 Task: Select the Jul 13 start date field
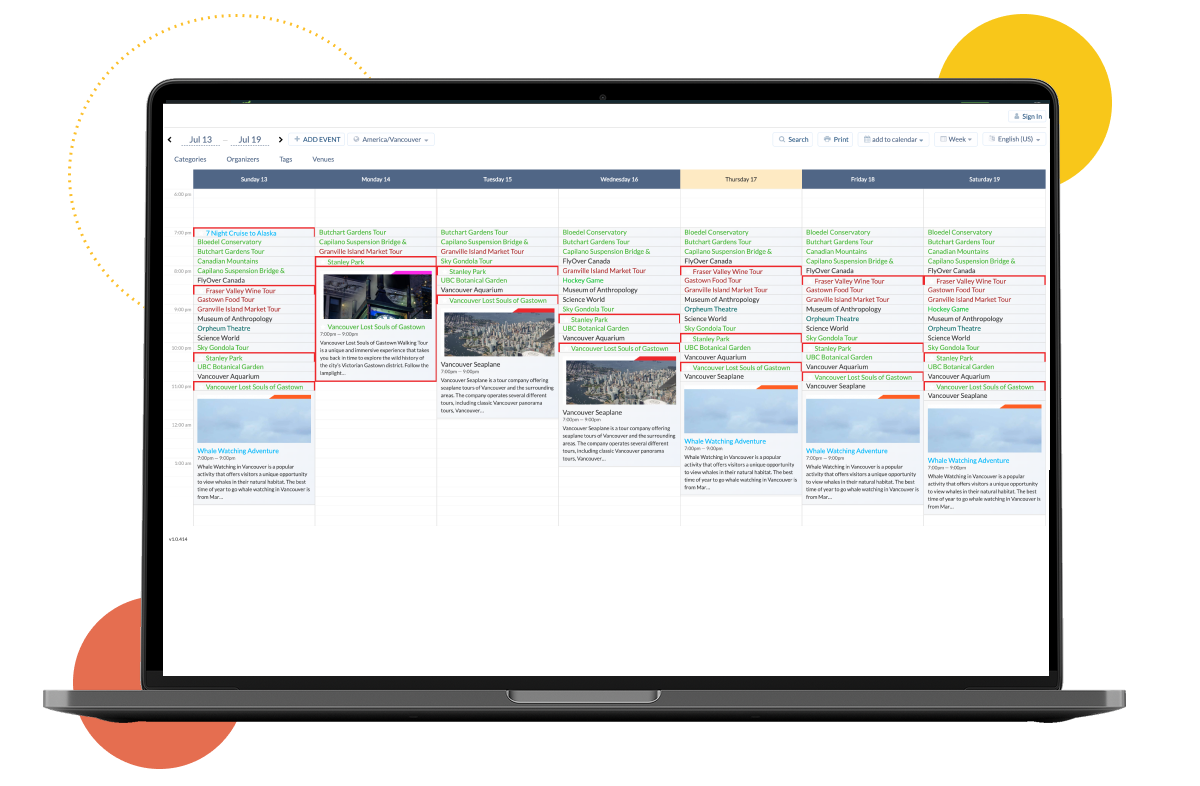(200, 140)
